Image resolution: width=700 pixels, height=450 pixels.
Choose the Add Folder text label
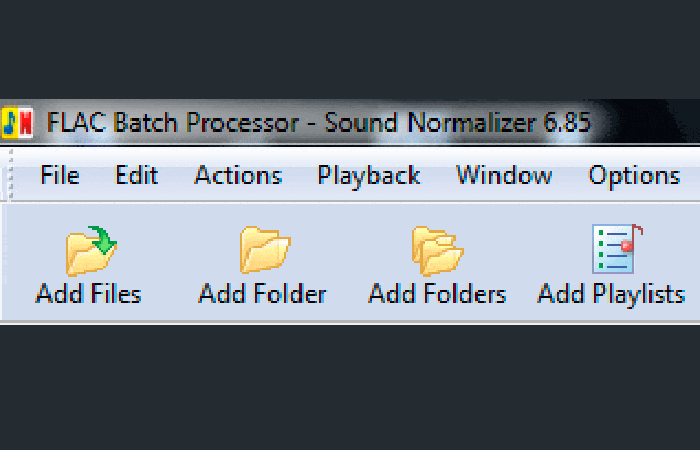(x=262, y=294)
